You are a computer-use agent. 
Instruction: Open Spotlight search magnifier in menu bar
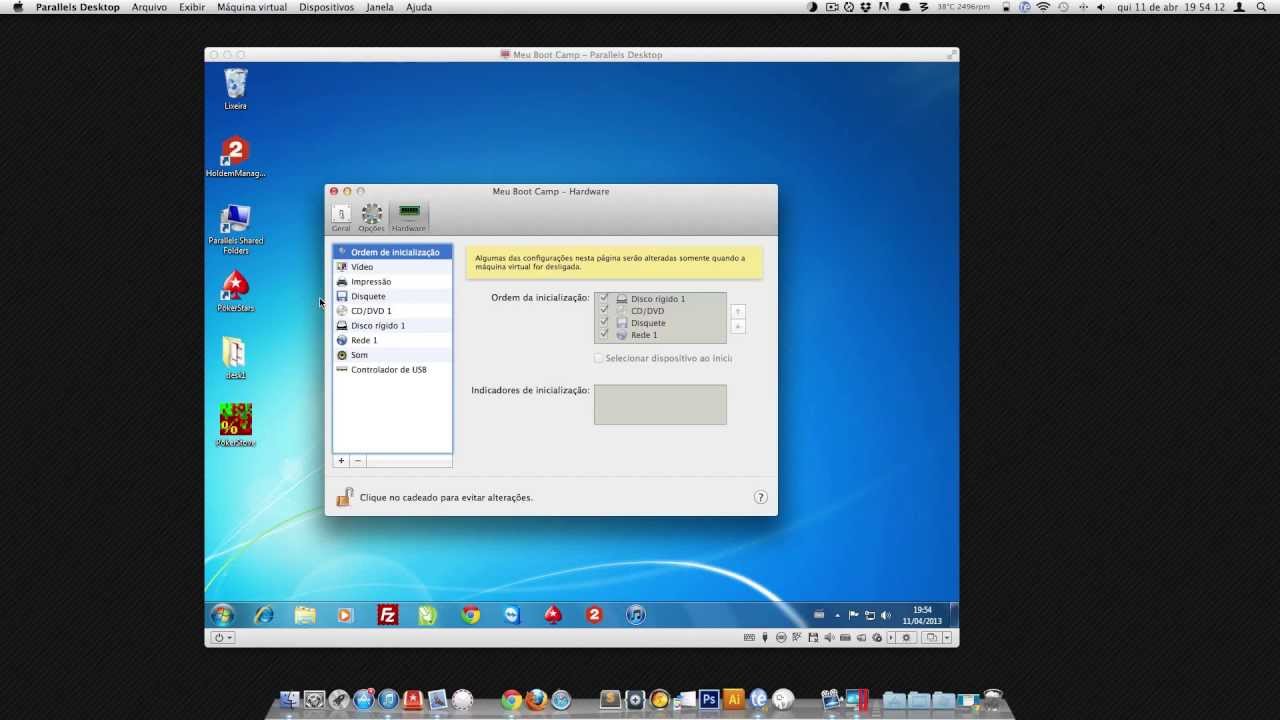click(1261, 7)
